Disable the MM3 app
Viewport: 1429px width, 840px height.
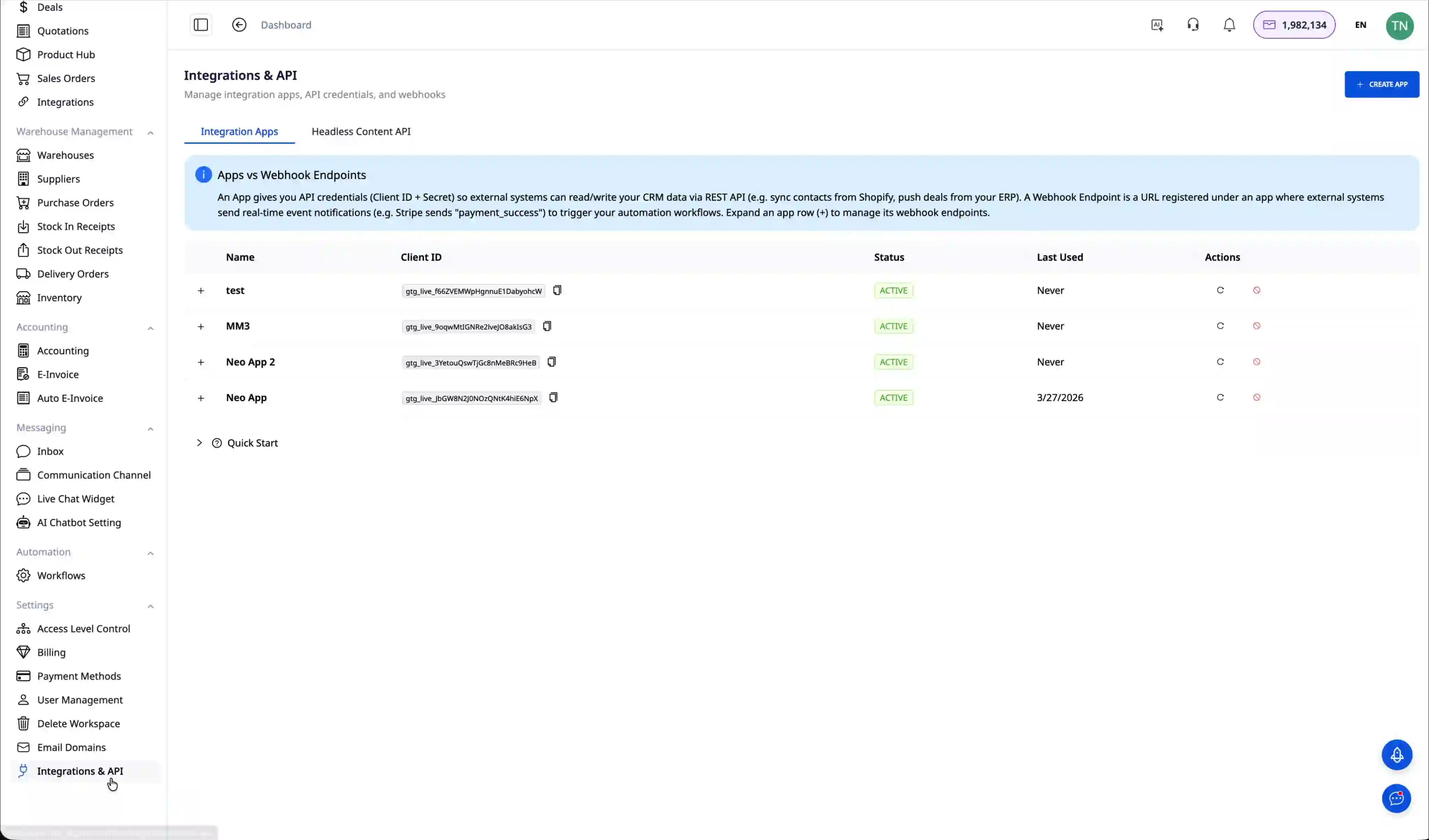coord(1257,326)
